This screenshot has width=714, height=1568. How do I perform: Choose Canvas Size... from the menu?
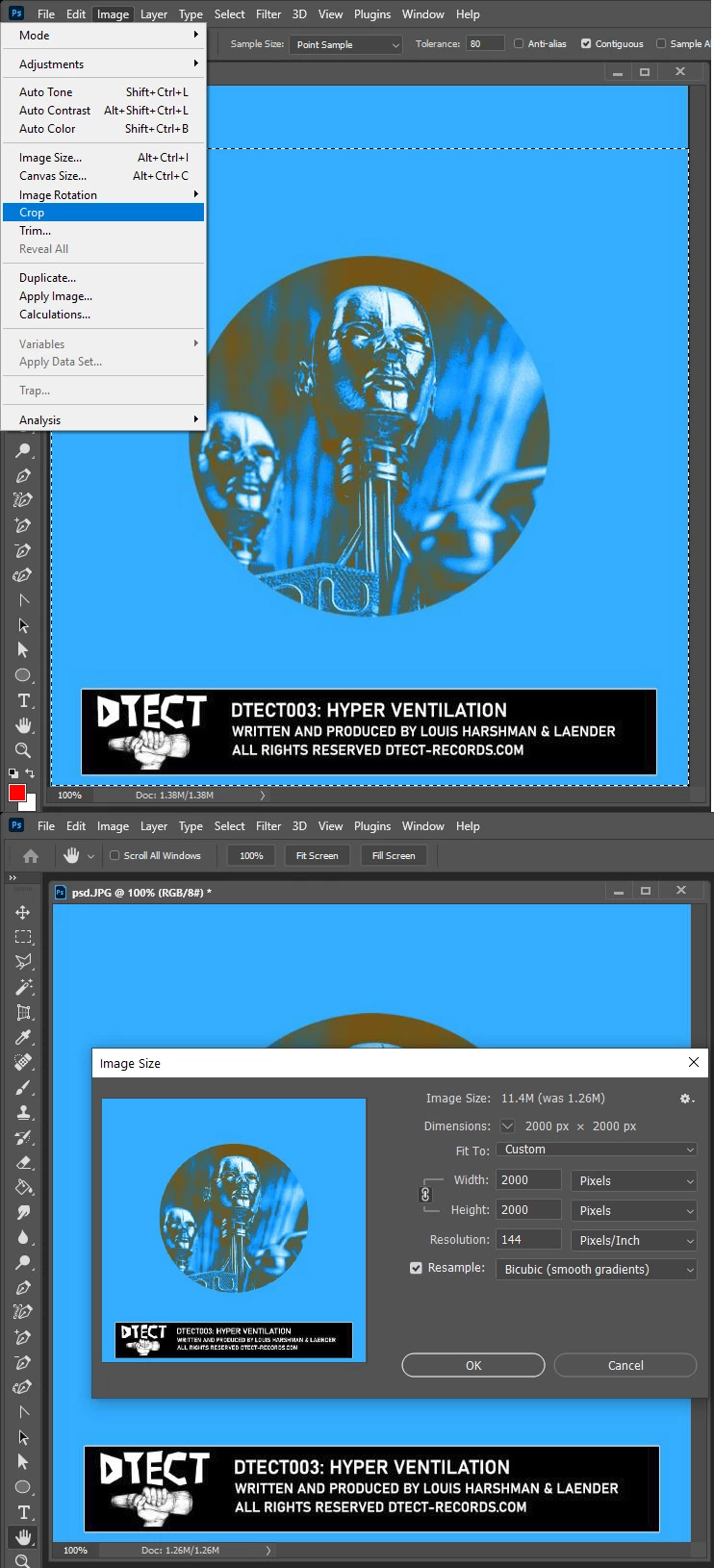click(104, 176)
